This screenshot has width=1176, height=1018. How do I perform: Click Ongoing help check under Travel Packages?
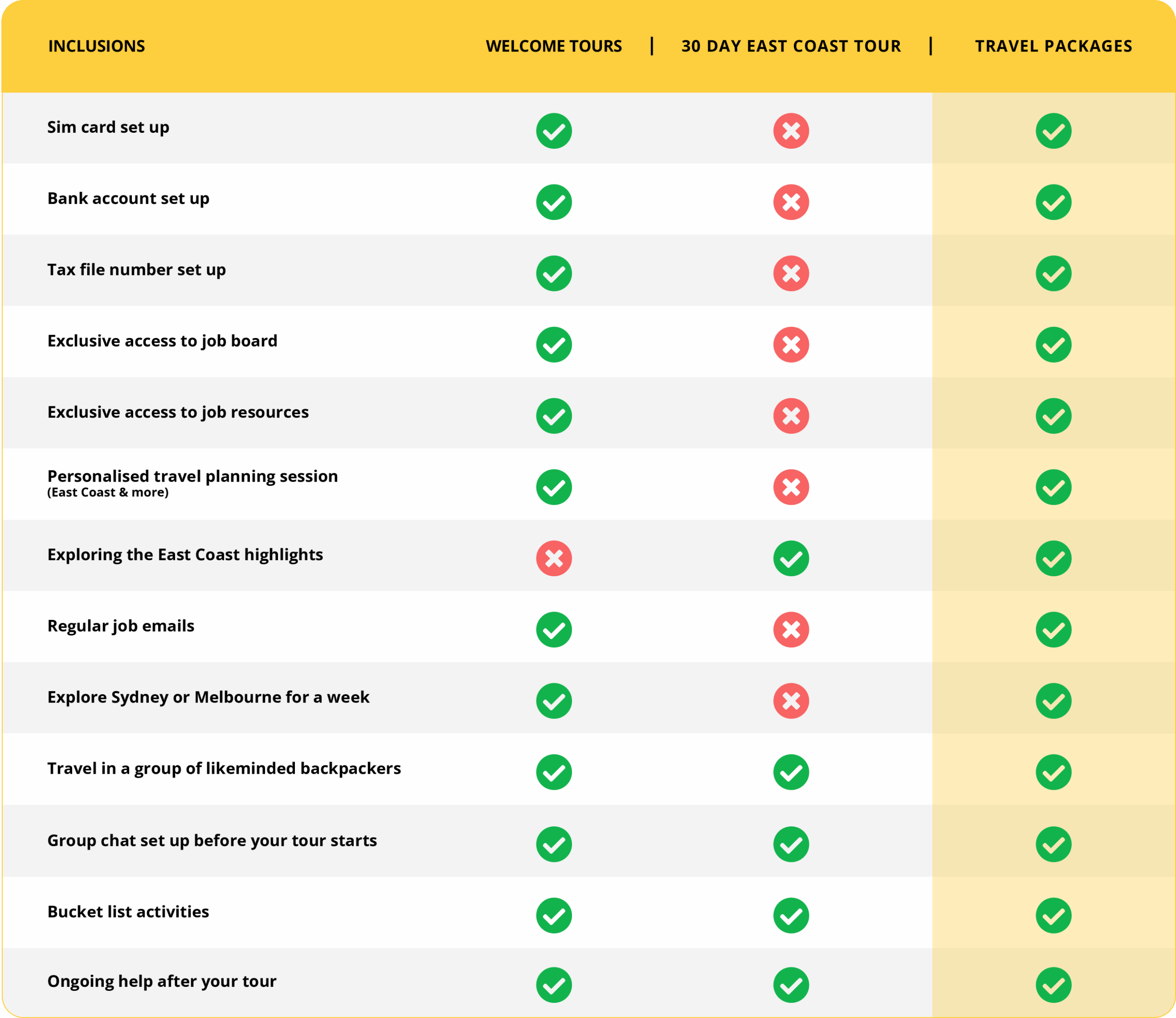coord(1053,985)
